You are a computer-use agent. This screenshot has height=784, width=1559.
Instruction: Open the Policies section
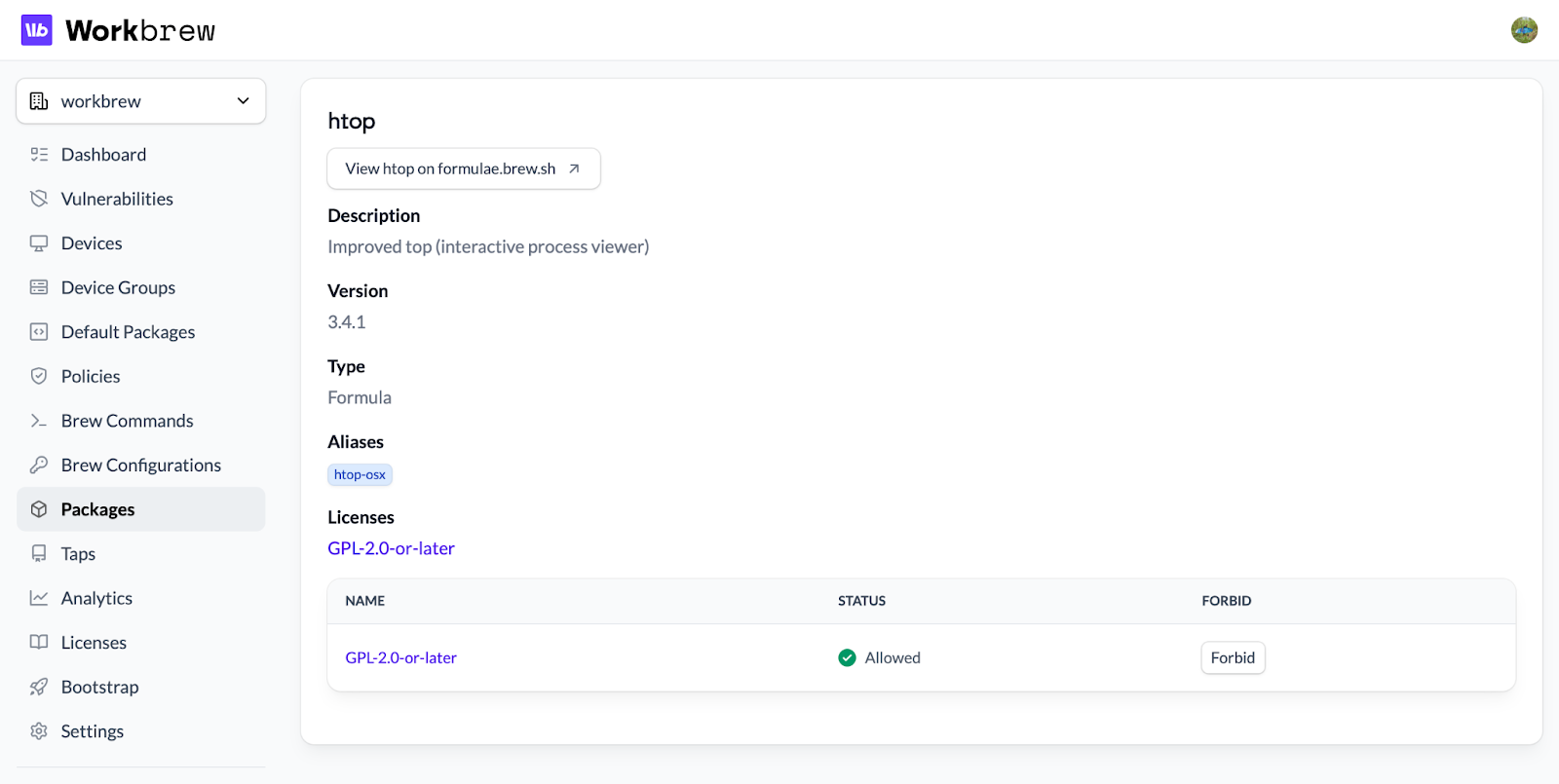91,377
